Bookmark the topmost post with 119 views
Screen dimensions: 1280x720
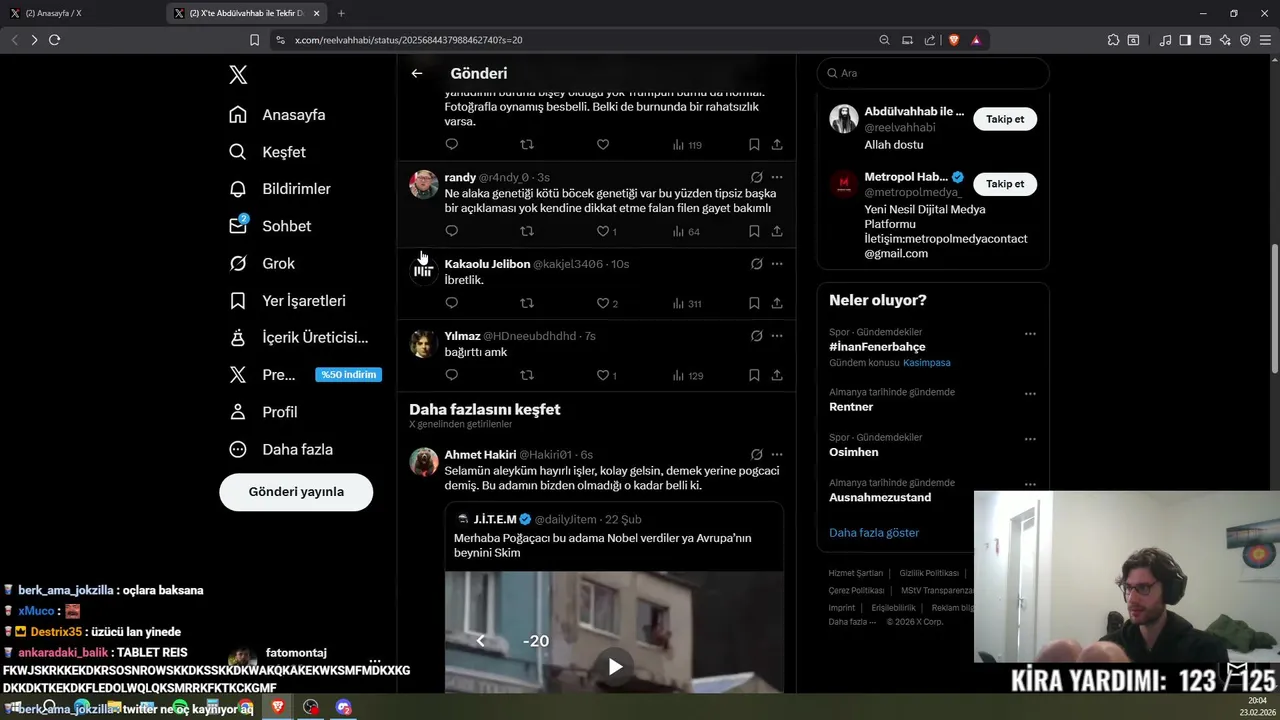point(754,145)
